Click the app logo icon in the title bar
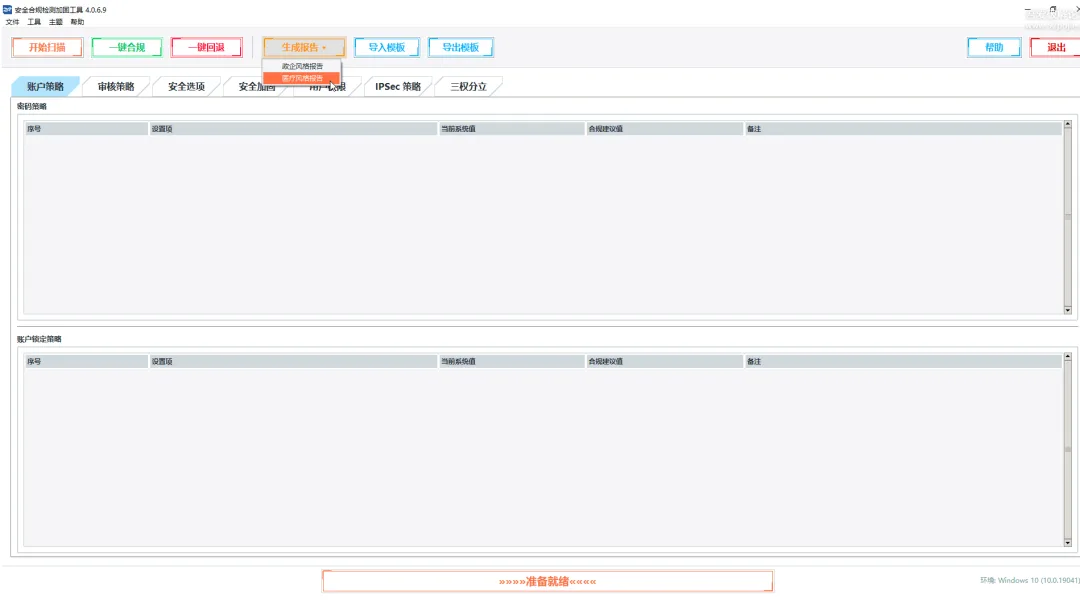This screenshot has height=605, width=1080. 8,10
